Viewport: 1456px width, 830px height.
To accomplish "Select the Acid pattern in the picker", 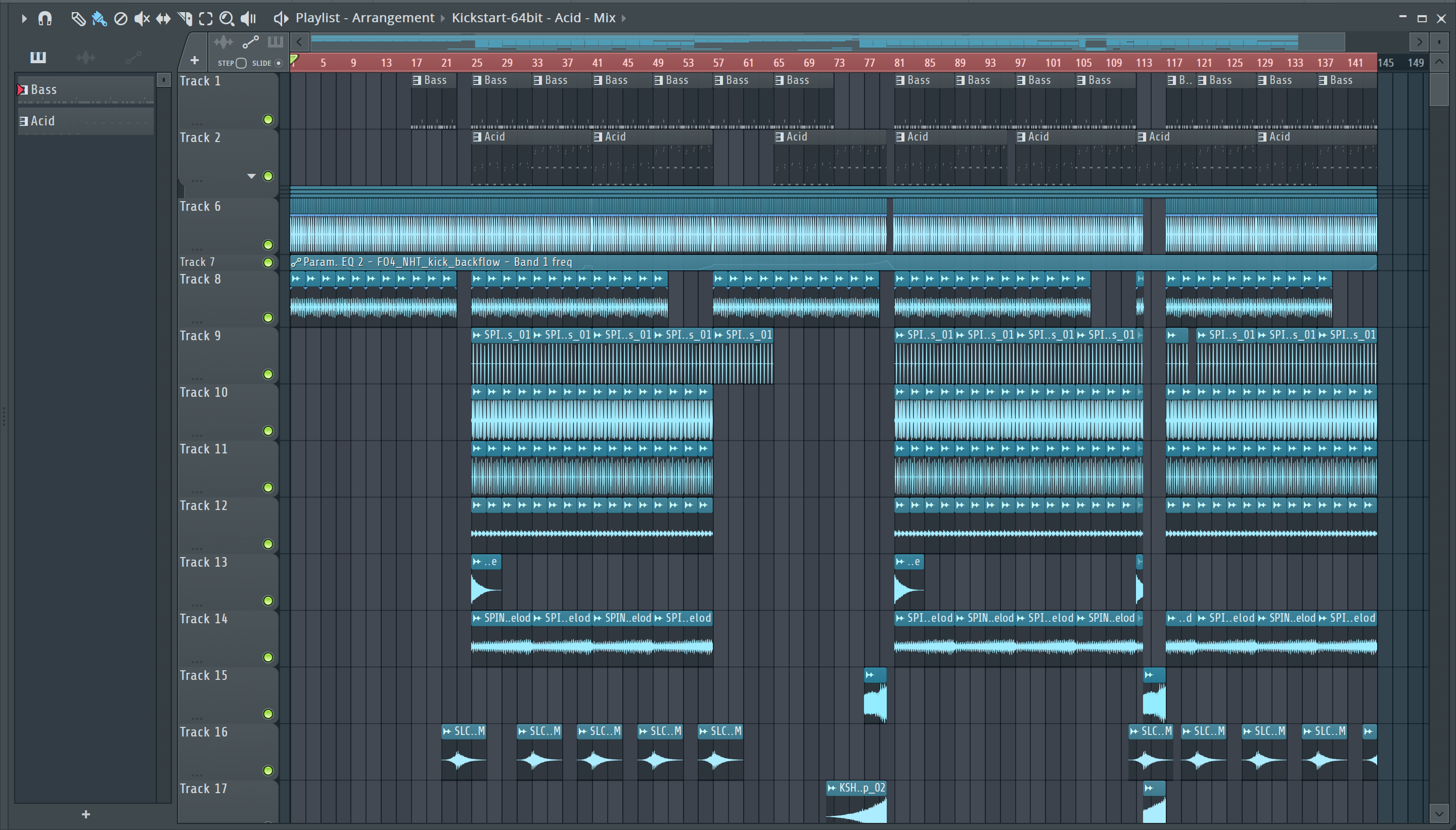I will tap(85, 121).
